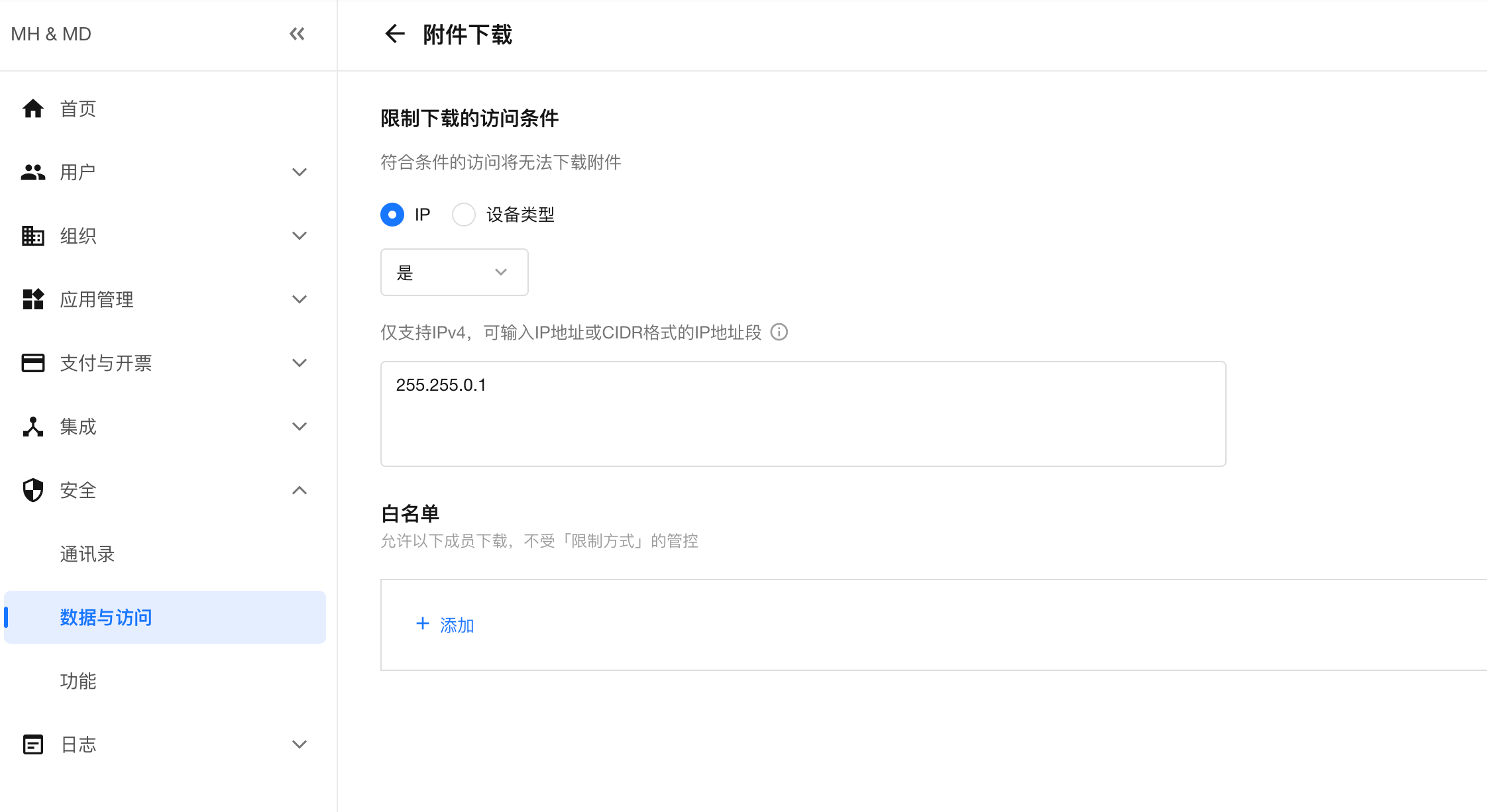Click the IP address text area with 255.255.0.1

tap(803, 414)
